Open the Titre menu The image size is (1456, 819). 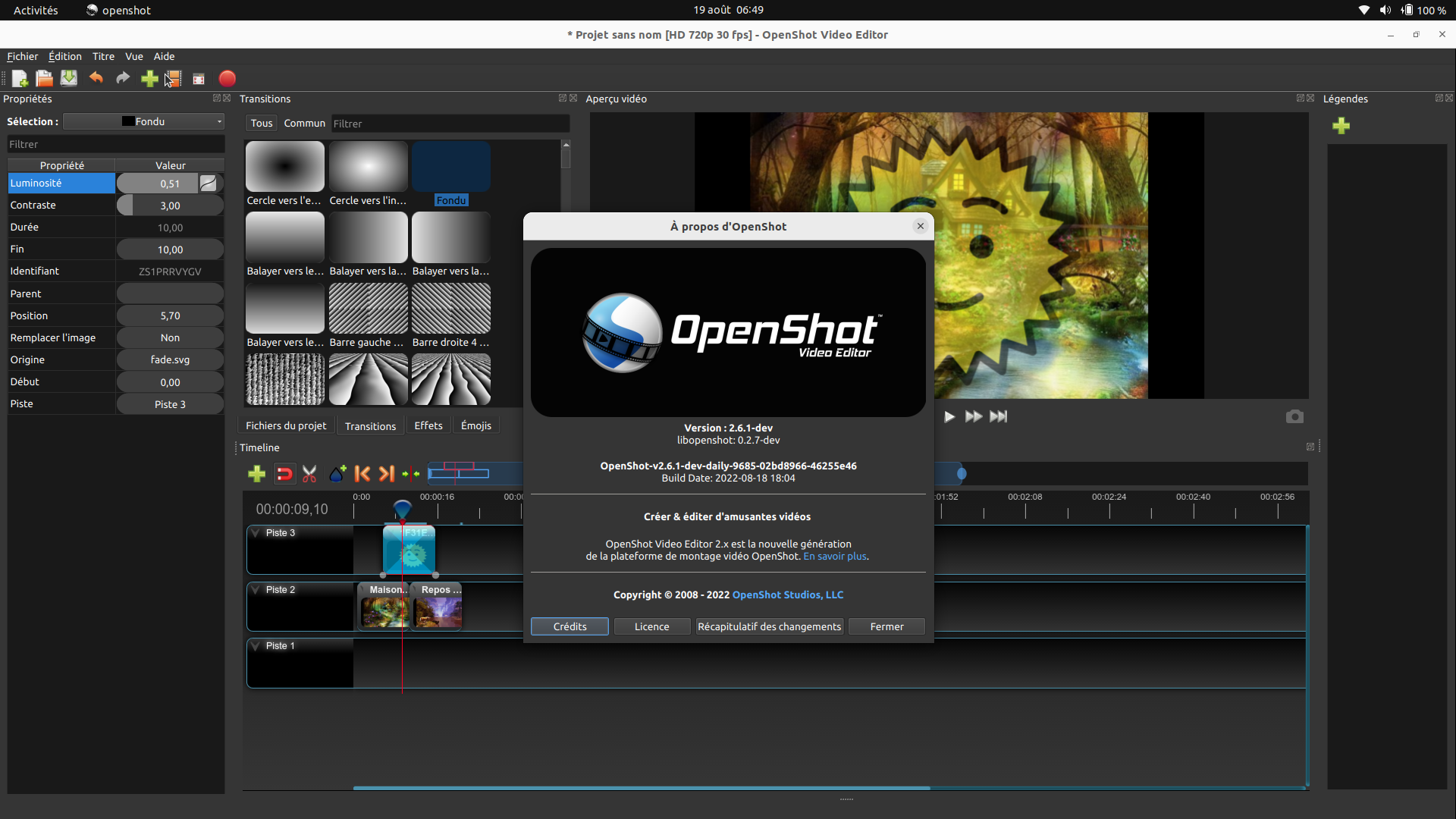point(103,56)
